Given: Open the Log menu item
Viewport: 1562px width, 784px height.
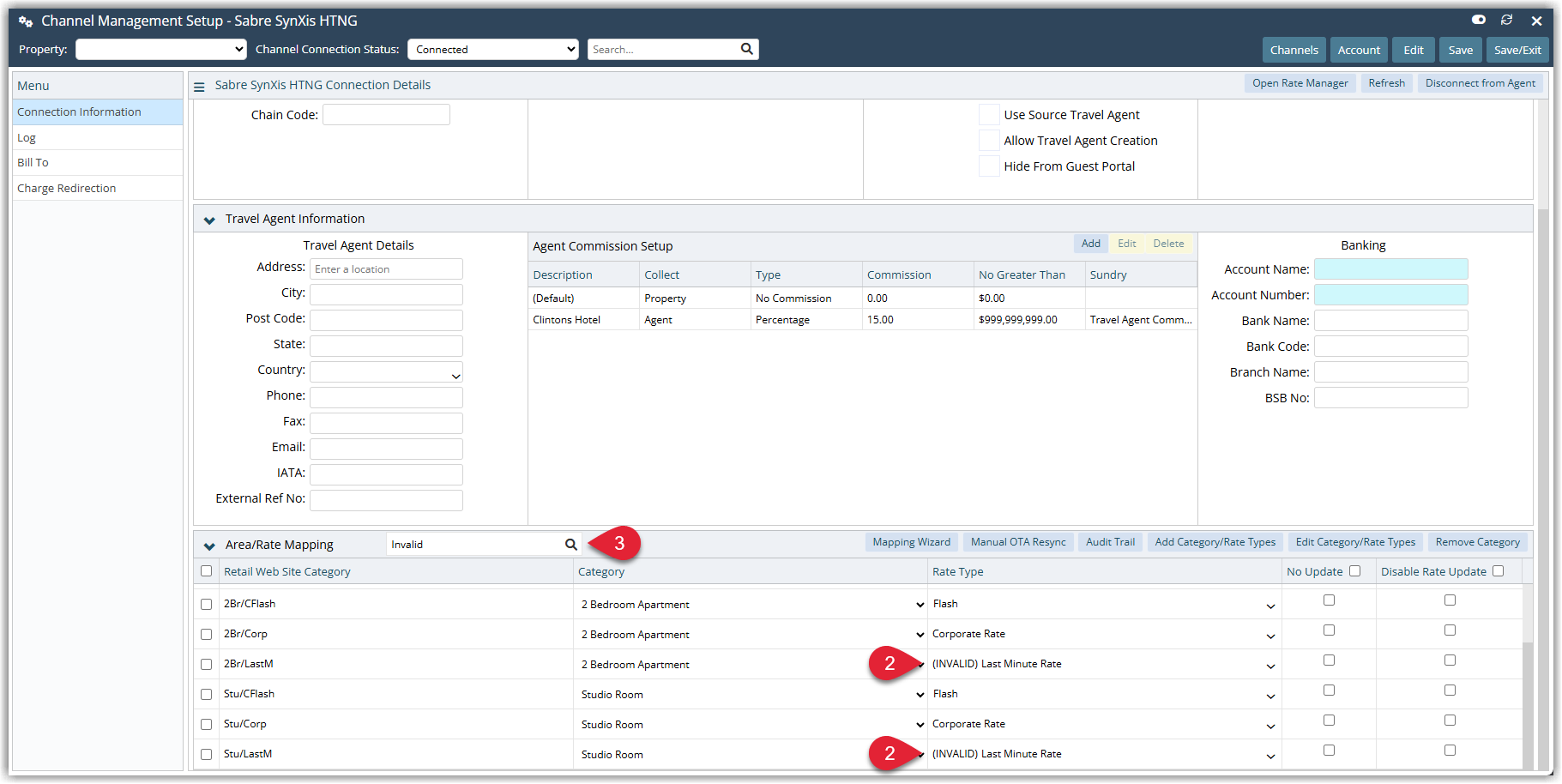Looking at the screenshot, I should tap(98, 138).
